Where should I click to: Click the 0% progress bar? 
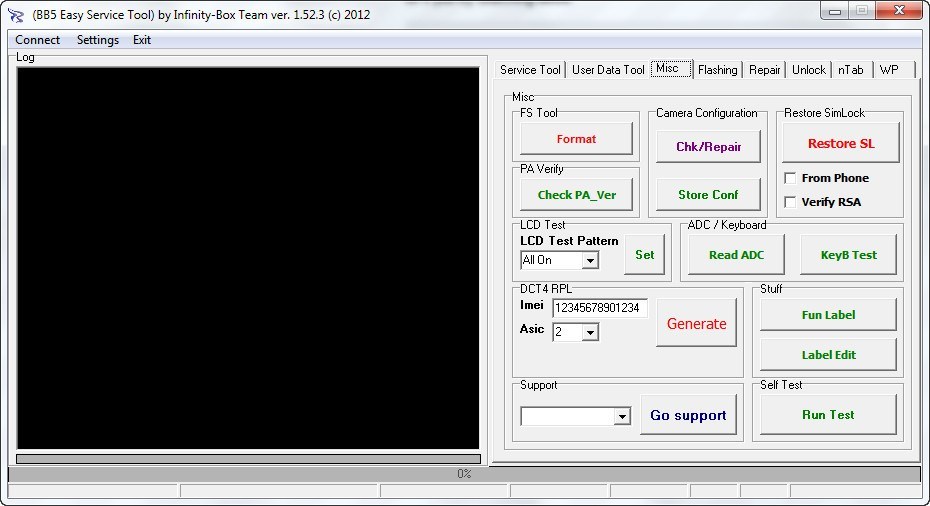(x=464, y=473)
